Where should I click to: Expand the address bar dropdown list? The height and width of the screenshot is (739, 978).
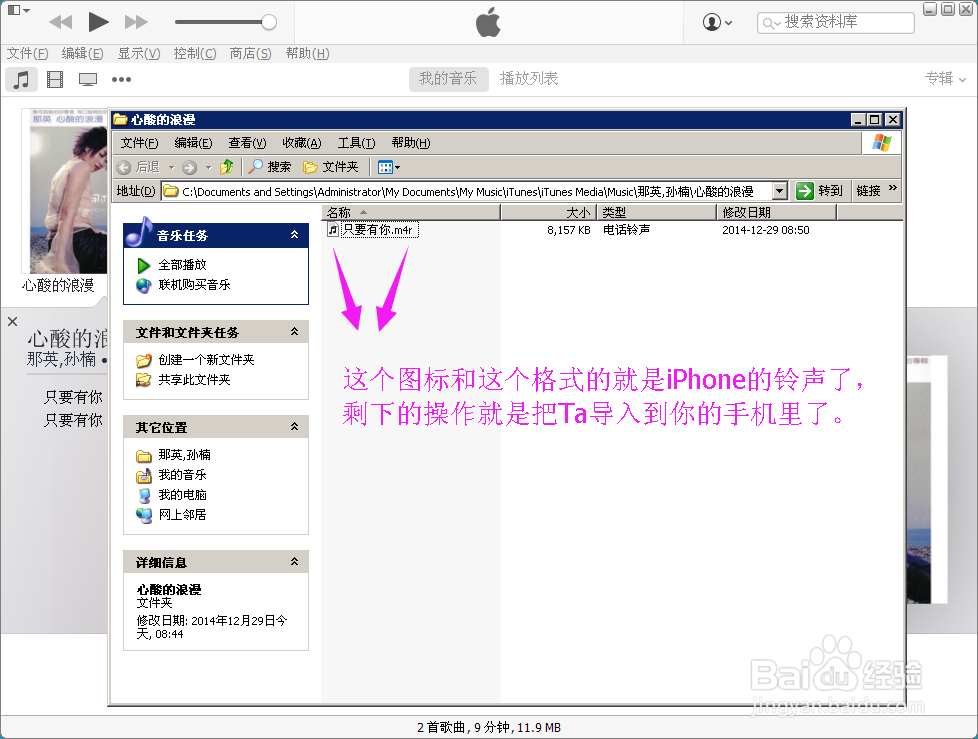779,190
